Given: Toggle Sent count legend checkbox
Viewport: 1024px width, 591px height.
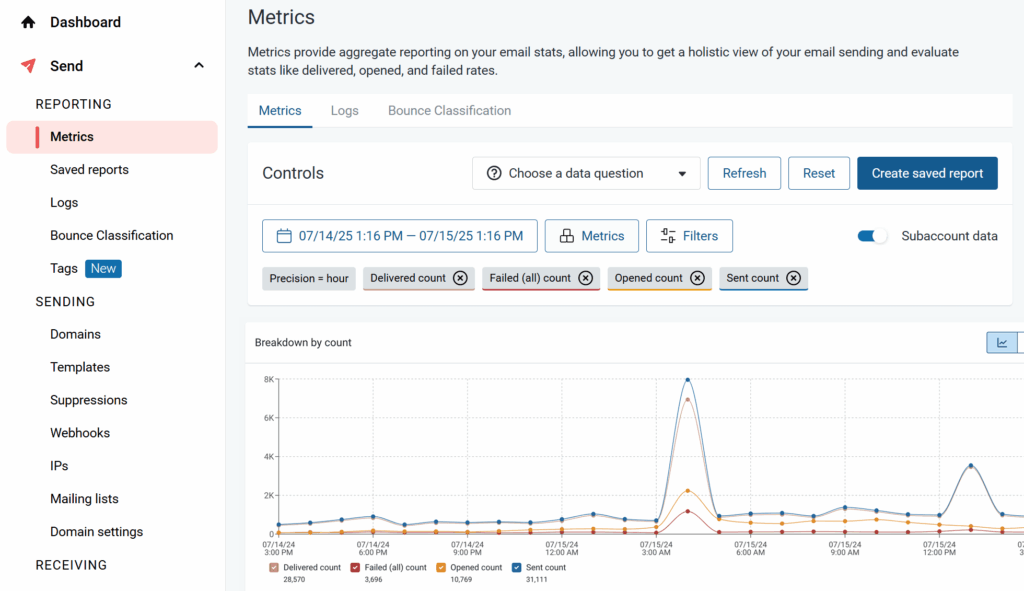Looking at the screenshot, I should coord(516,568).
